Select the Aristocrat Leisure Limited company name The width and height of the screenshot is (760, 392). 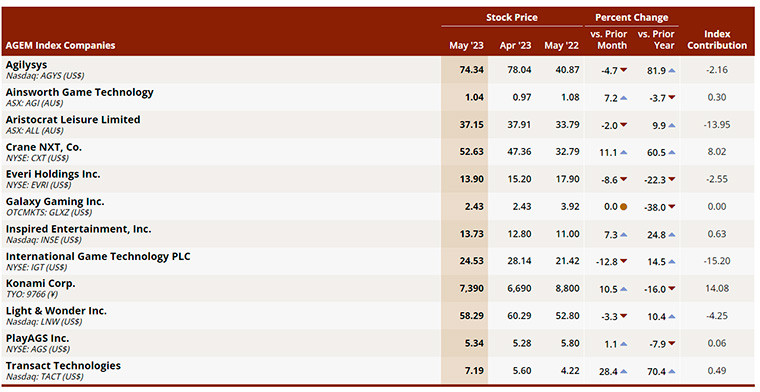click(73, 120)
